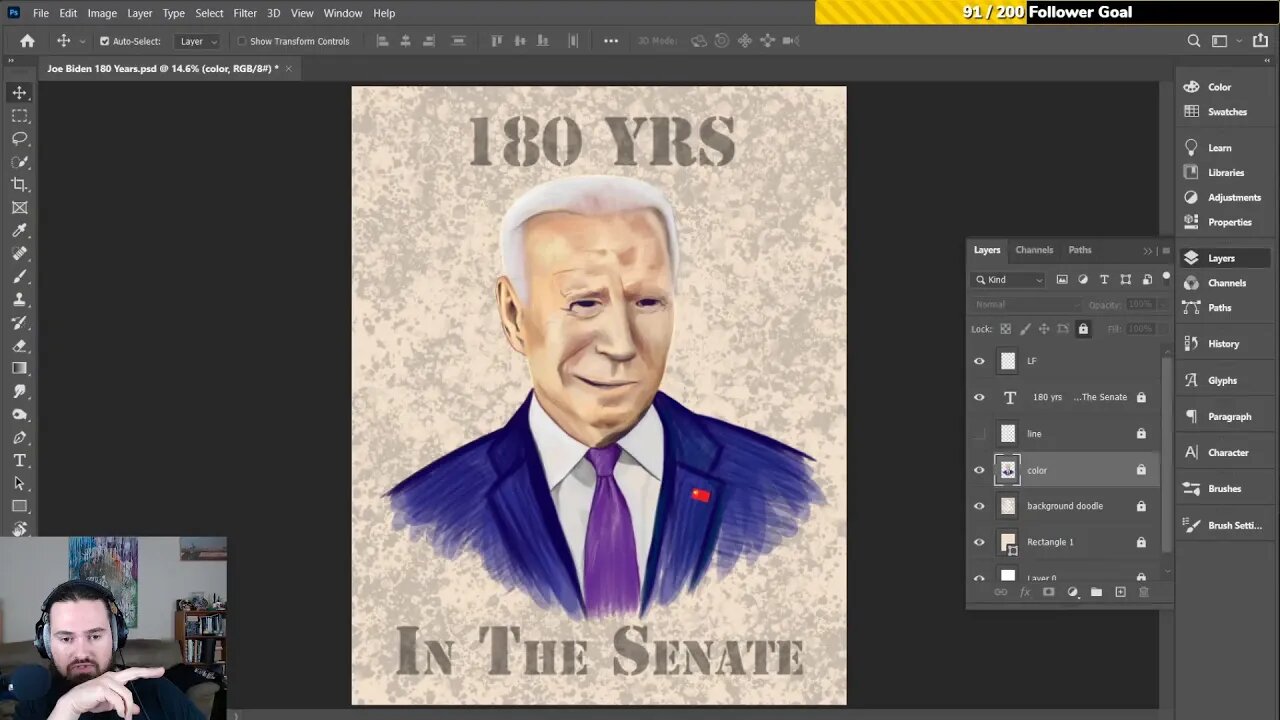The image size is (1280, 720).
Task: Open the more options ellipsis
Action: (x=611, y=41)
